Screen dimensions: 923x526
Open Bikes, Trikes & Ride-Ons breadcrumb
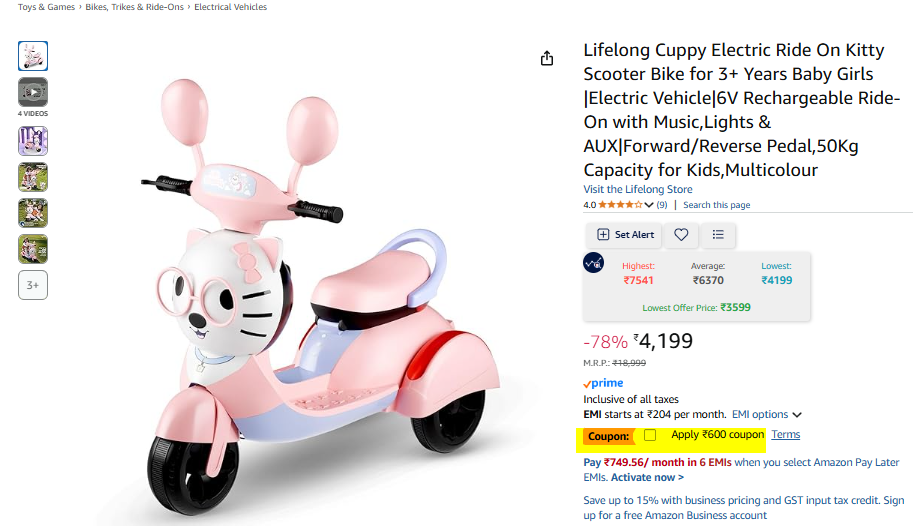pyautogui.click(x=134, y=7)
